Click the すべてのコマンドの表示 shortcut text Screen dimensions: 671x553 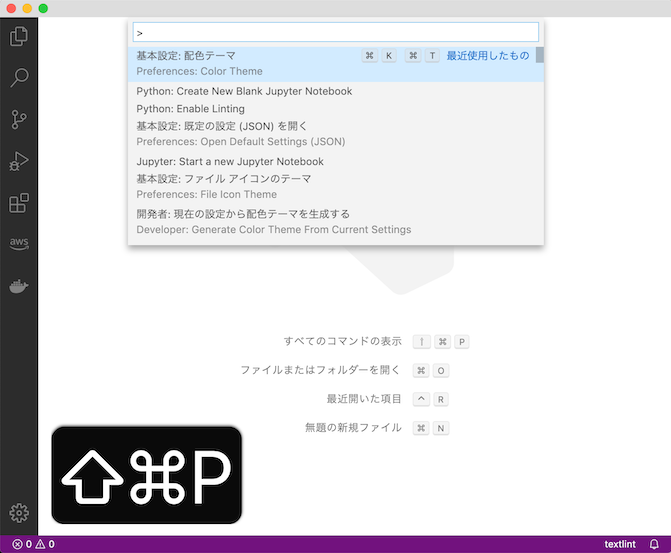pos(342,341)
